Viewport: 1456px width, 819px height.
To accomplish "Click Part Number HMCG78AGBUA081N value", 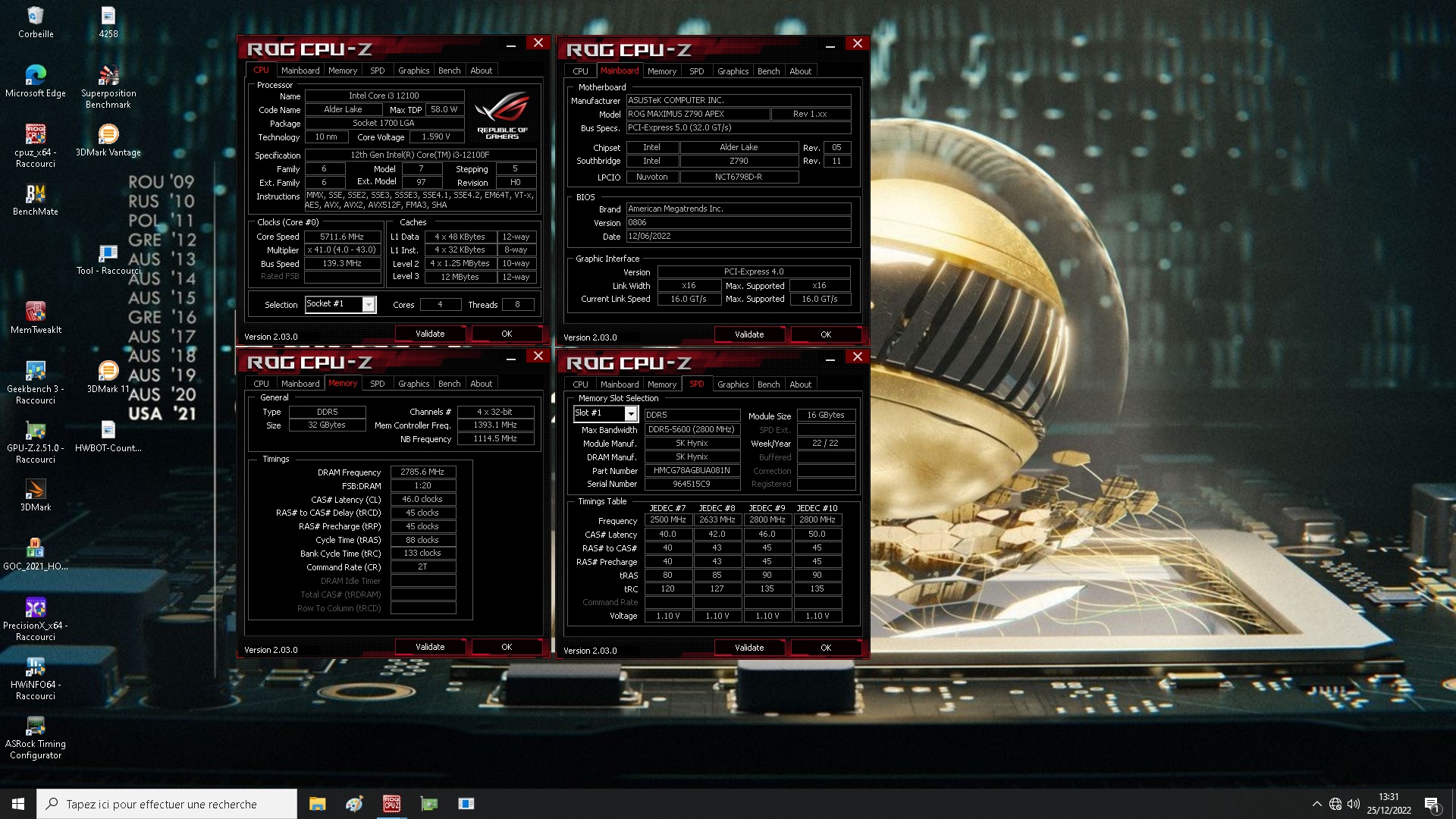I will point(692,470).
